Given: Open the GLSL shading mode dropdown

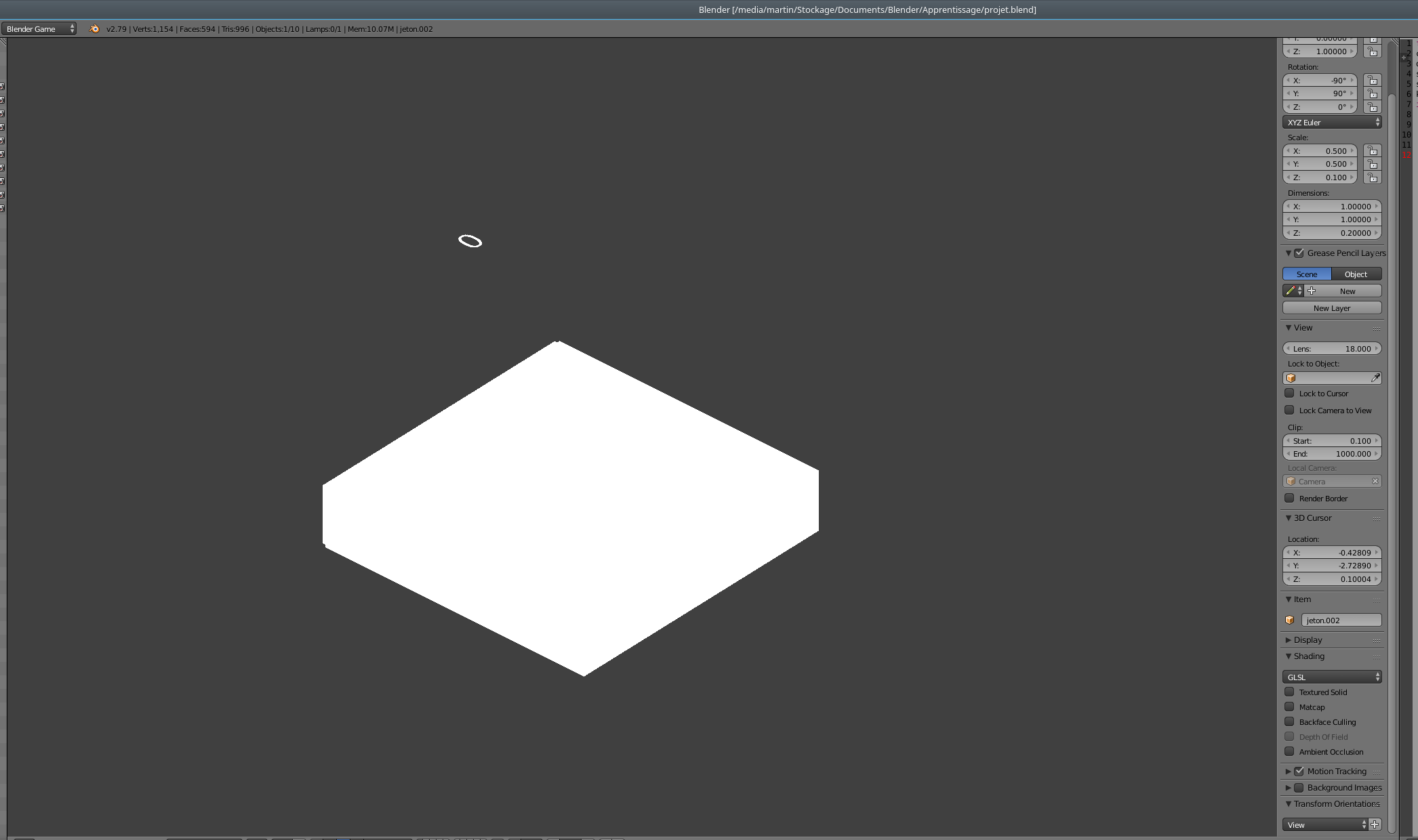Looking at the screenshot, I should [1331, 677].
